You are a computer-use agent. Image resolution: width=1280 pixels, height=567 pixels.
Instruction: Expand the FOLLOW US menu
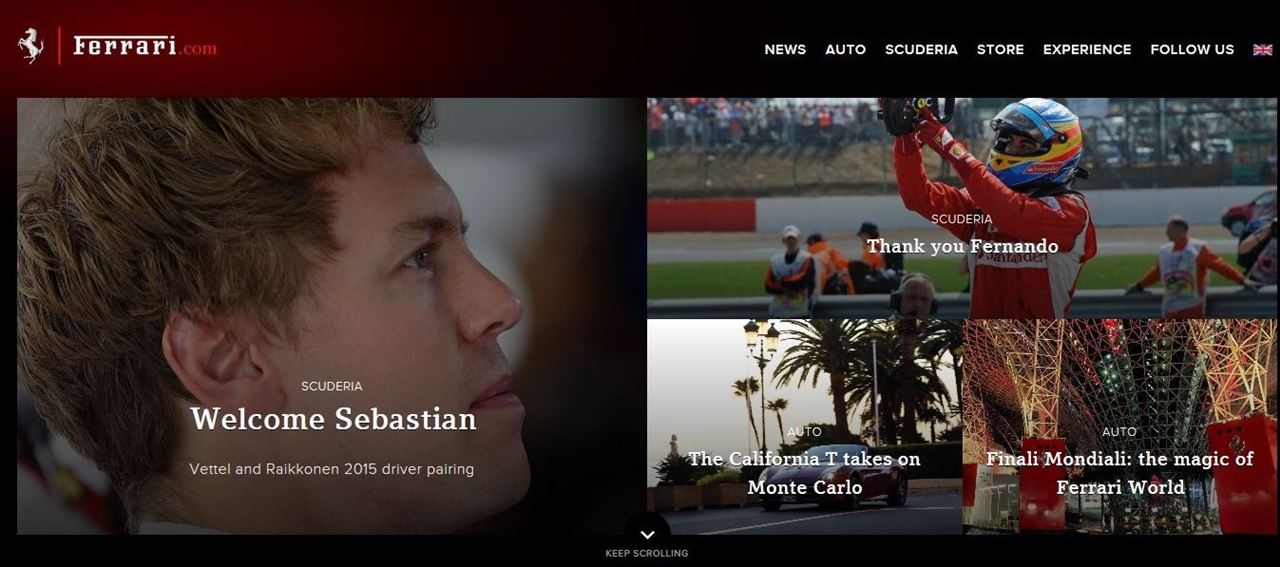1192,49
